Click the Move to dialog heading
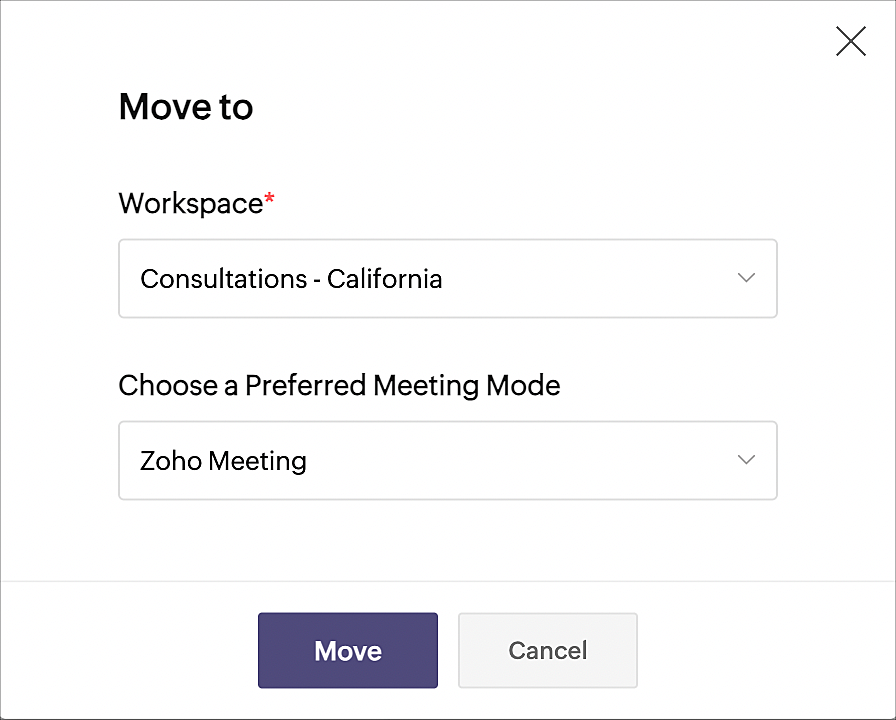 (x=186, y=107)
